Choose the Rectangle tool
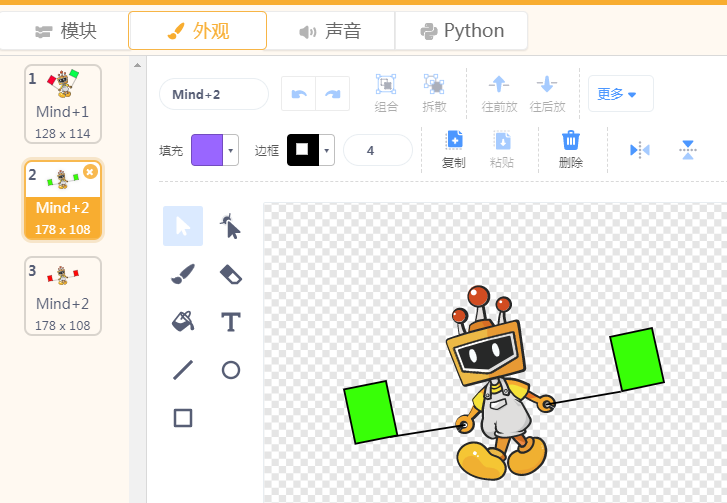The width and height of the screenshot is (727, 503). [183, 418]
